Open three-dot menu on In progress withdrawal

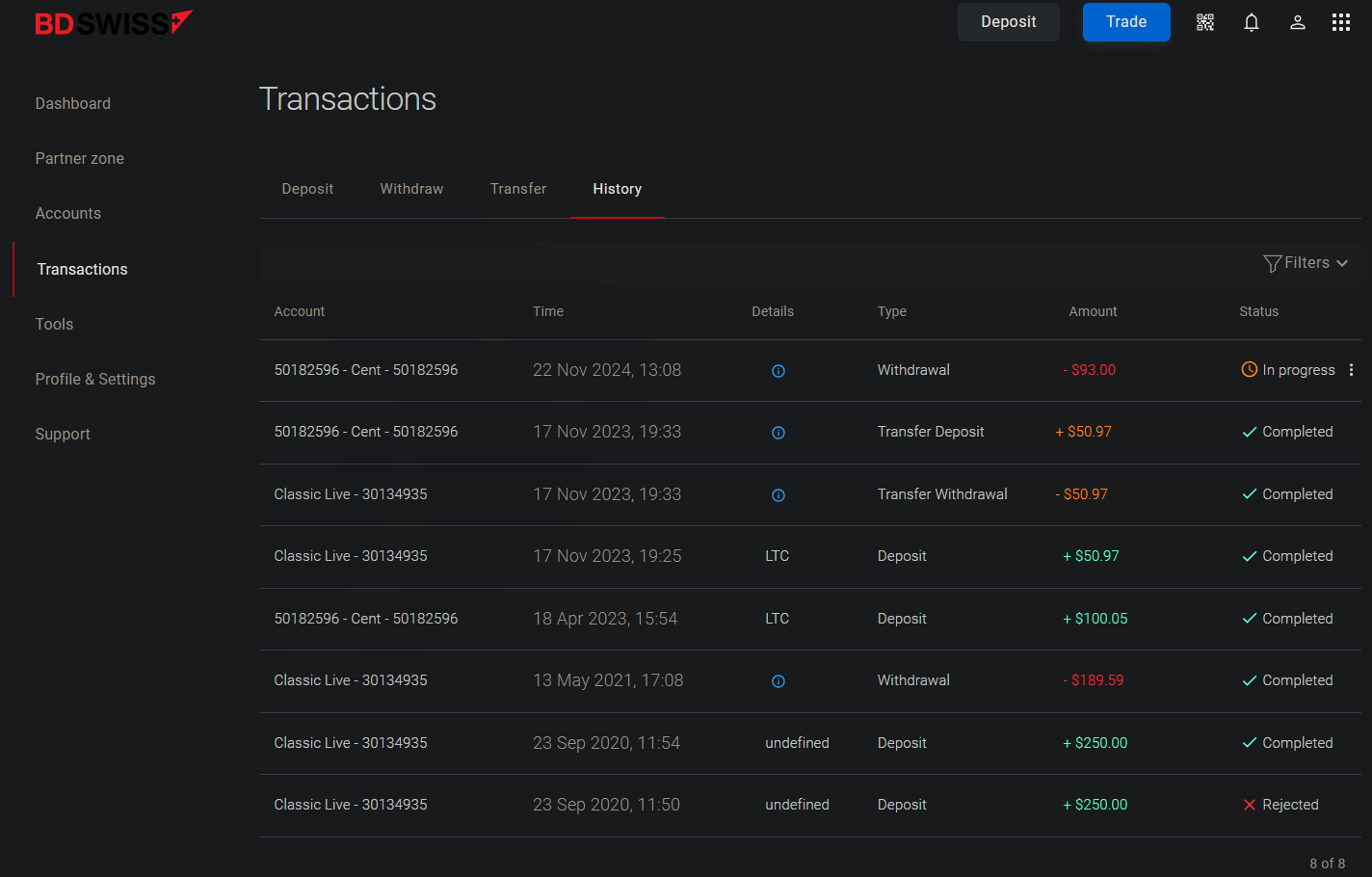pos(1351,370)
